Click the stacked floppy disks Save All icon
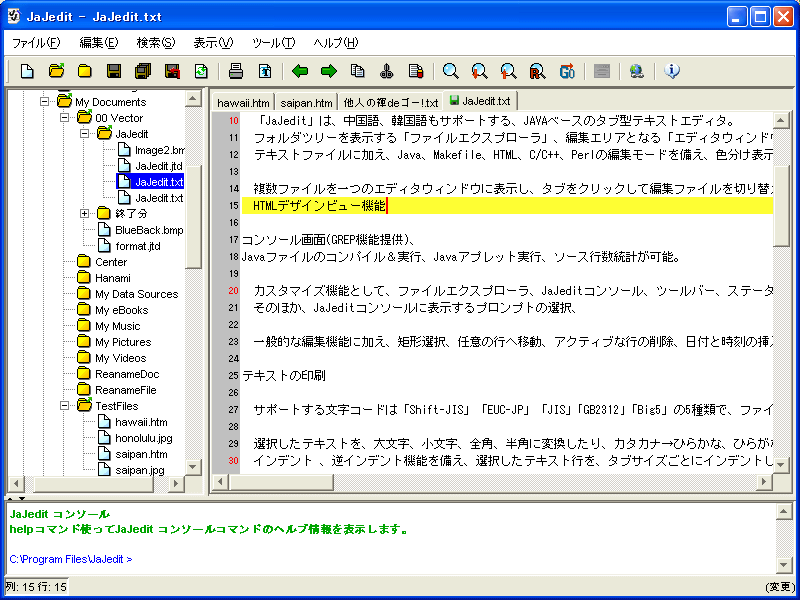Viewport: 800px width, 600px height. pos(143,71)
